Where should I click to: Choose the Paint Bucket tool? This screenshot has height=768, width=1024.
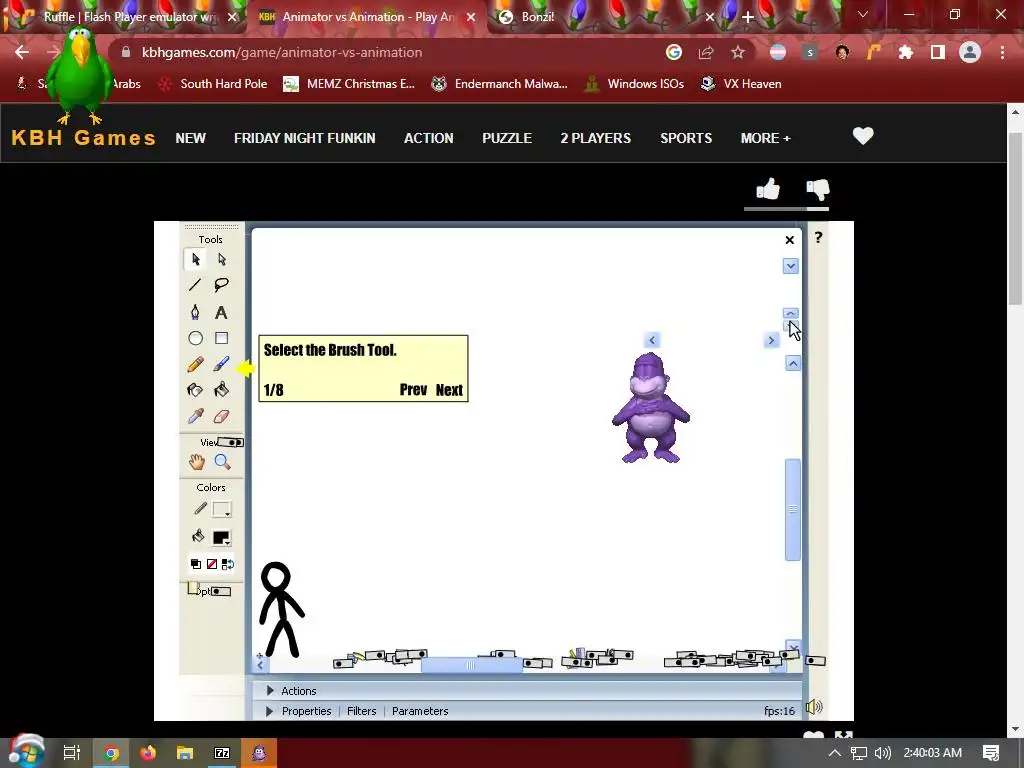221,390
